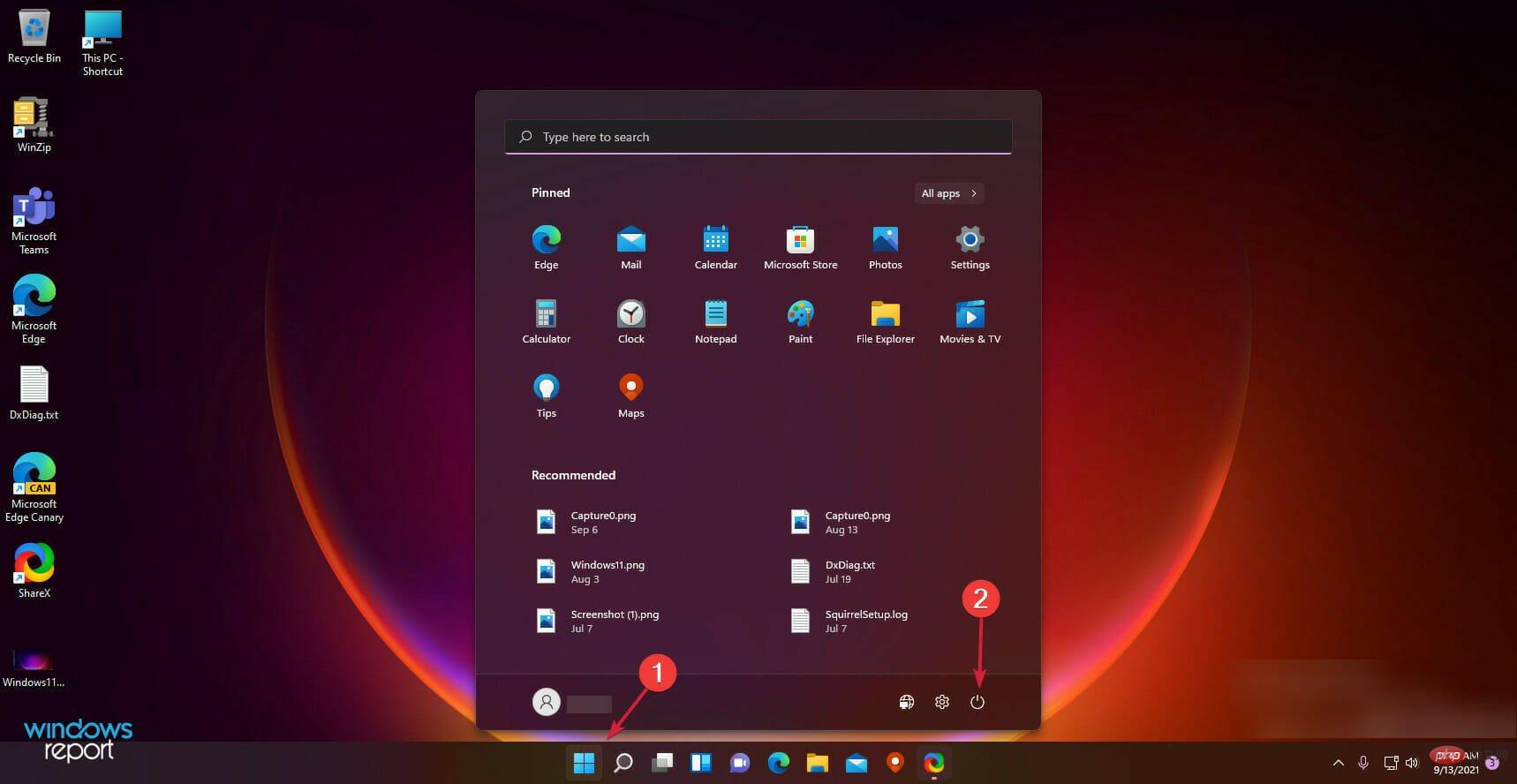
Task: Click the power button in Start menu
Action: pos(977,702)
